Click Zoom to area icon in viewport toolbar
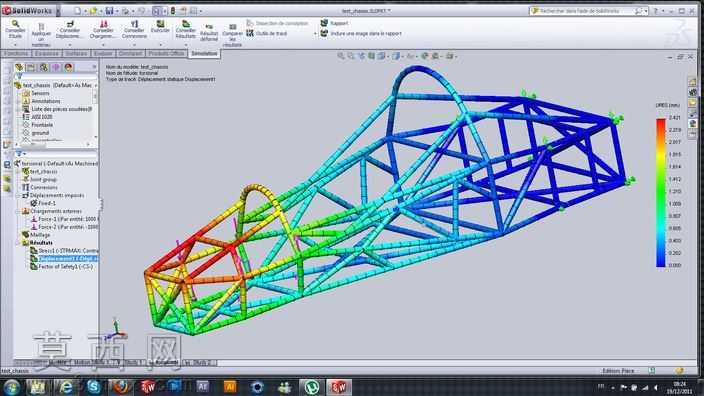704x396 pixels. tap(351, 56)
